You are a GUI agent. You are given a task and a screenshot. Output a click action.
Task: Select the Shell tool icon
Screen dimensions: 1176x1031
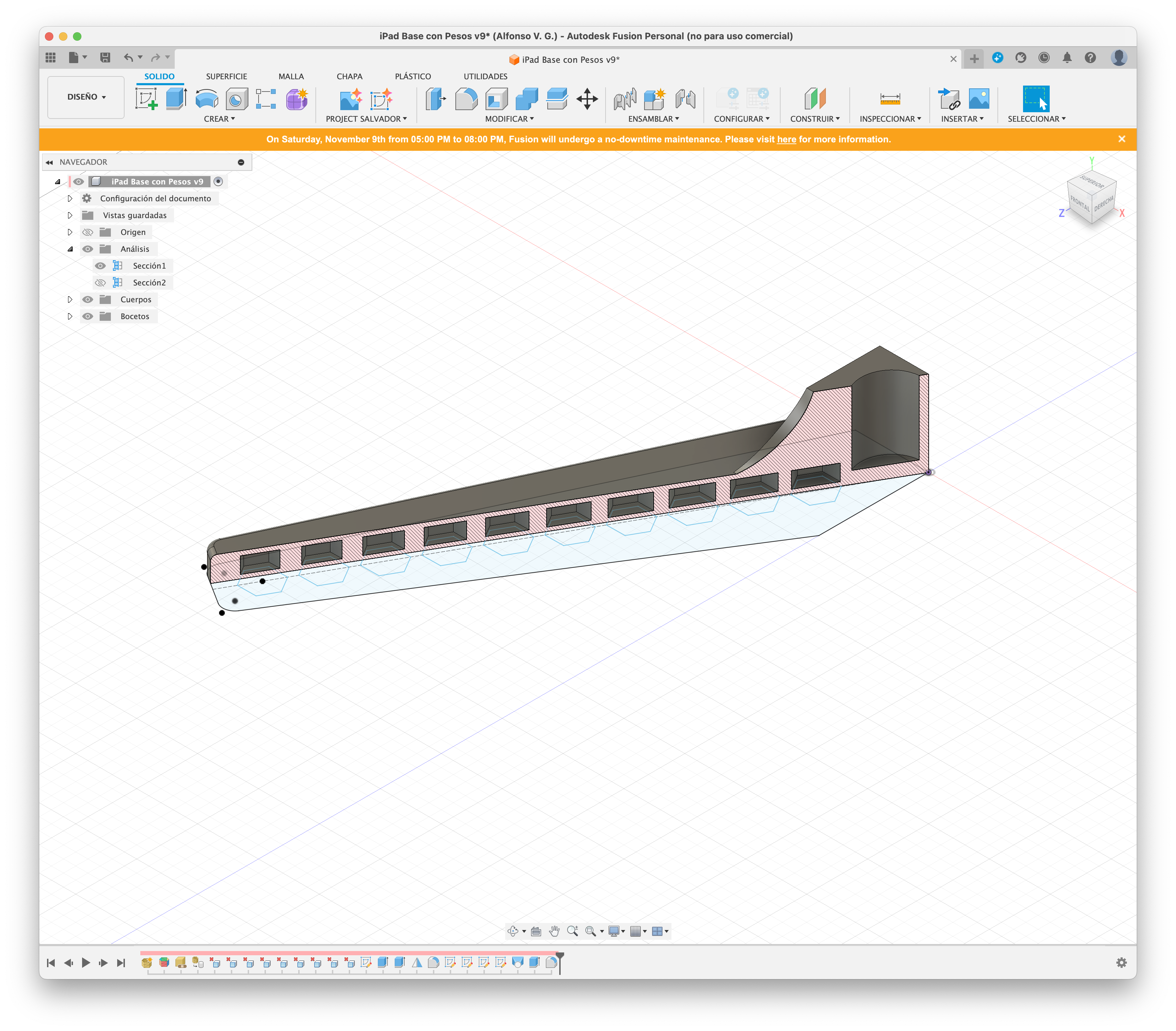point(496,99)
